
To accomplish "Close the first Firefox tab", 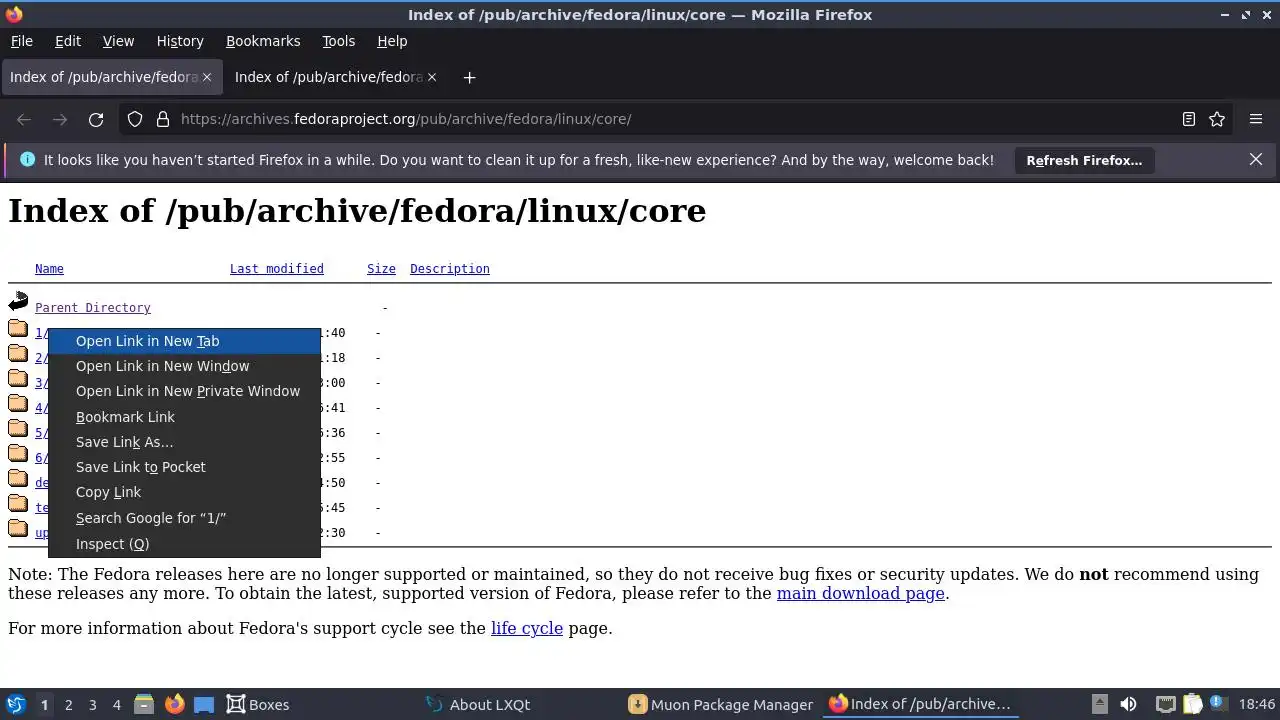I will tap(207, 77).
